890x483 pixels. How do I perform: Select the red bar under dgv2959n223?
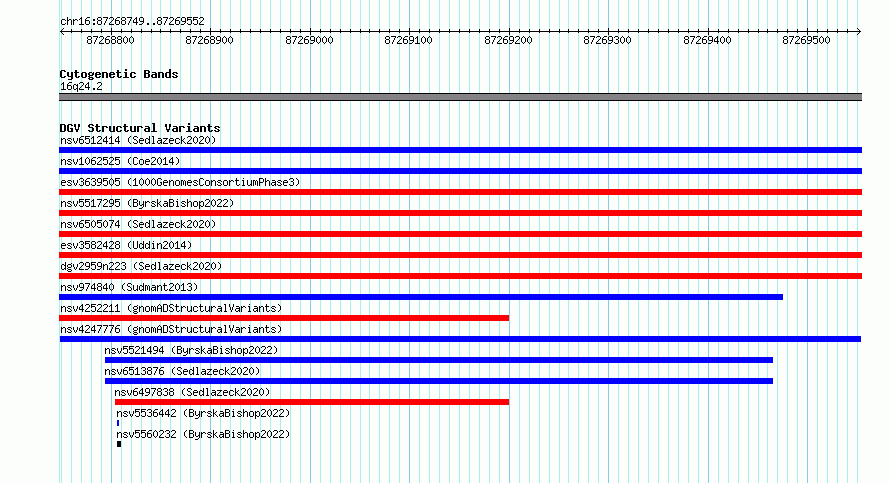(x=460, y=276)
